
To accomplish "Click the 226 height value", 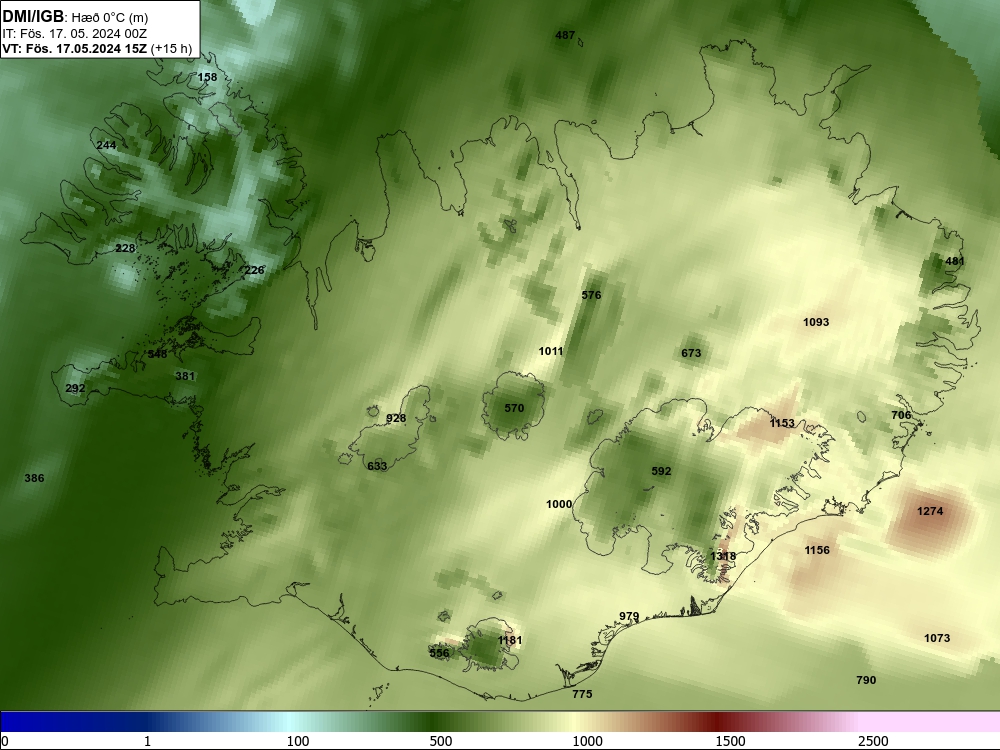I will [254, 270].
